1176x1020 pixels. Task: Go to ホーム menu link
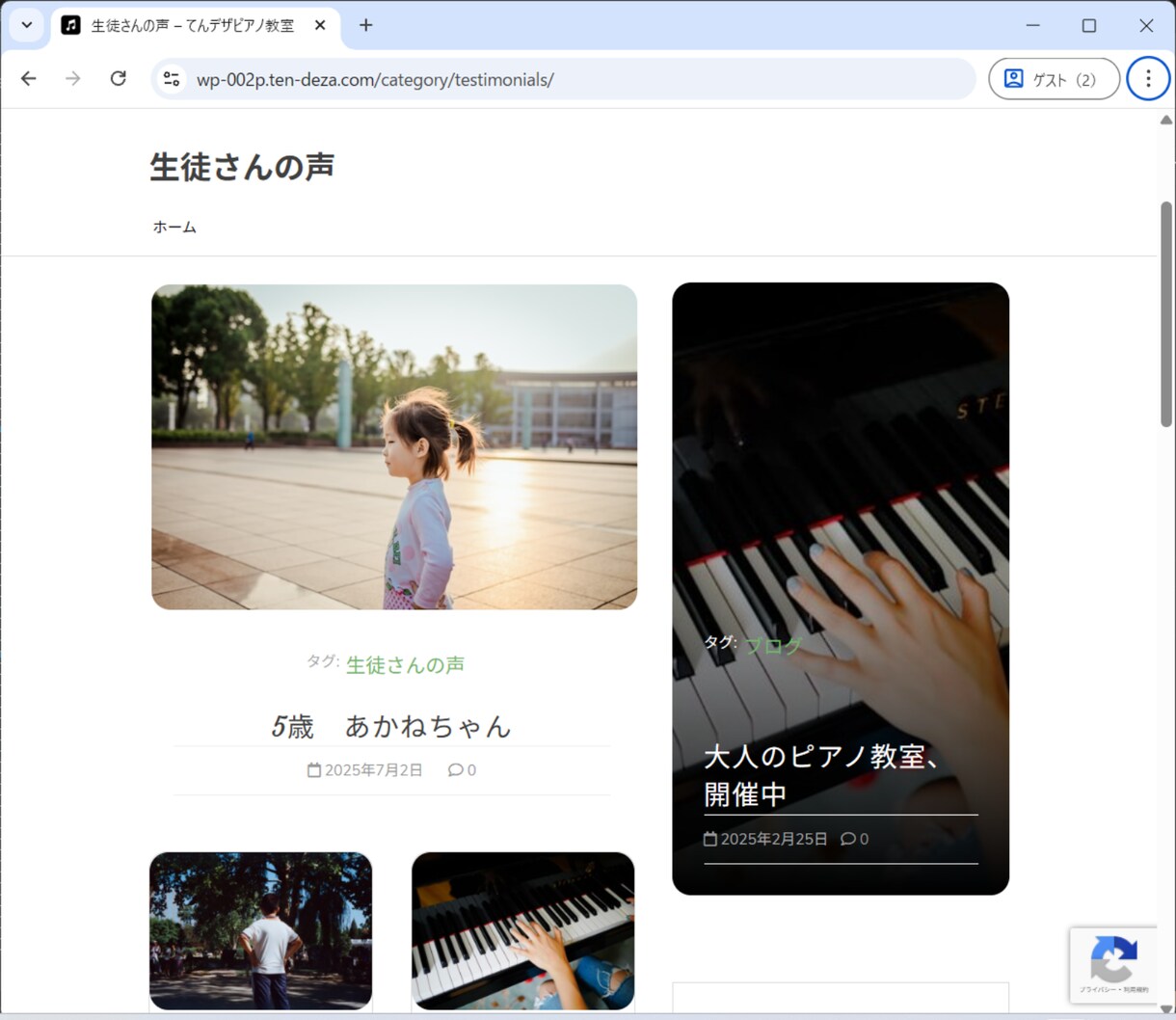click(x=174, y=227)
